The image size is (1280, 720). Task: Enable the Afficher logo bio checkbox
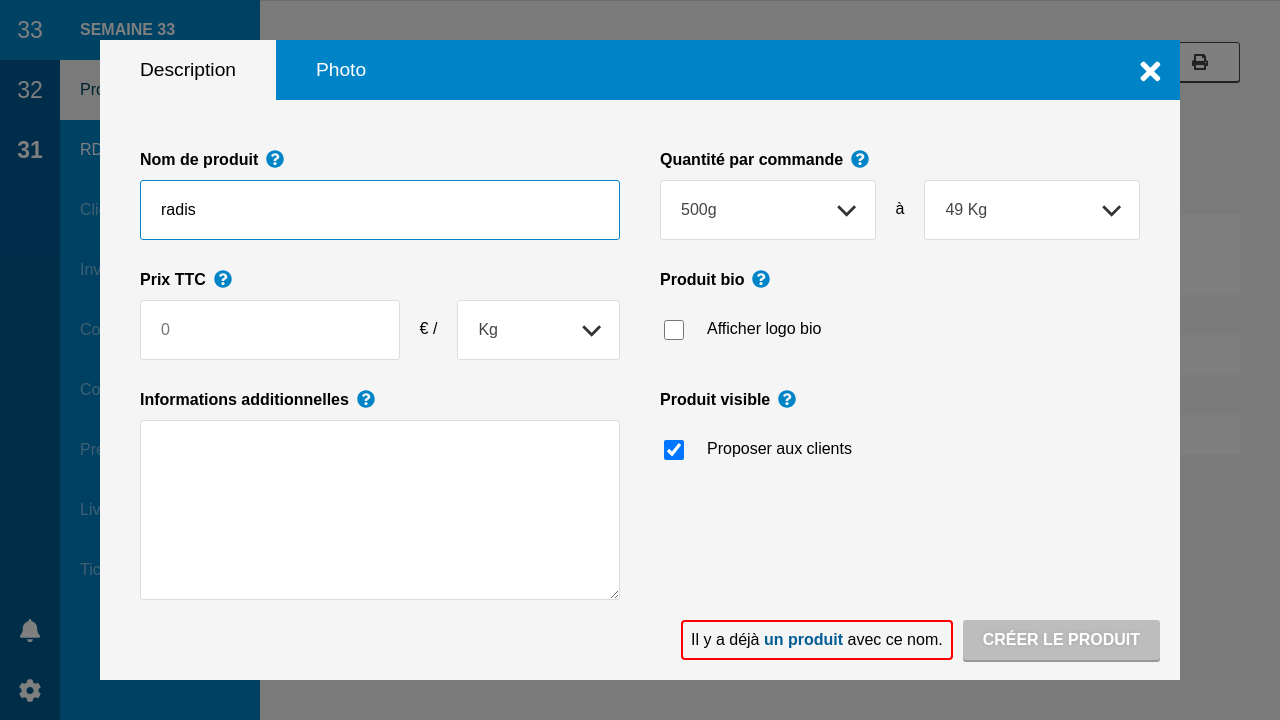click(674, 330)
